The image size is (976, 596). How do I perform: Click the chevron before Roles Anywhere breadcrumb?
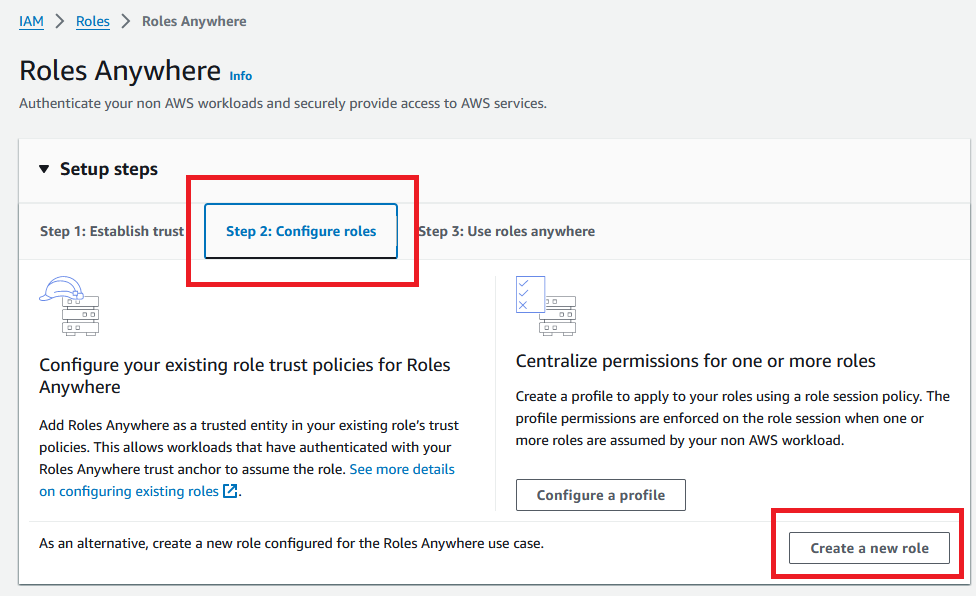(126, 21)
